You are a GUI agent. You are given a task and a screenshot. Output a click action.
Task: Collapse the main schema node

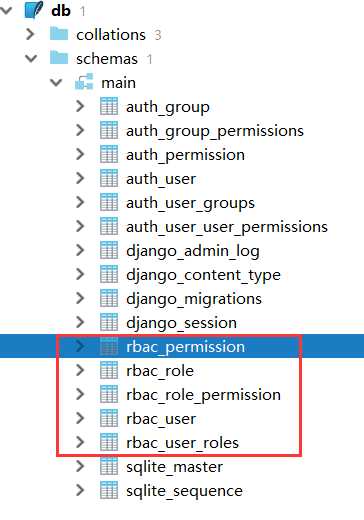[x=56, y=82]
